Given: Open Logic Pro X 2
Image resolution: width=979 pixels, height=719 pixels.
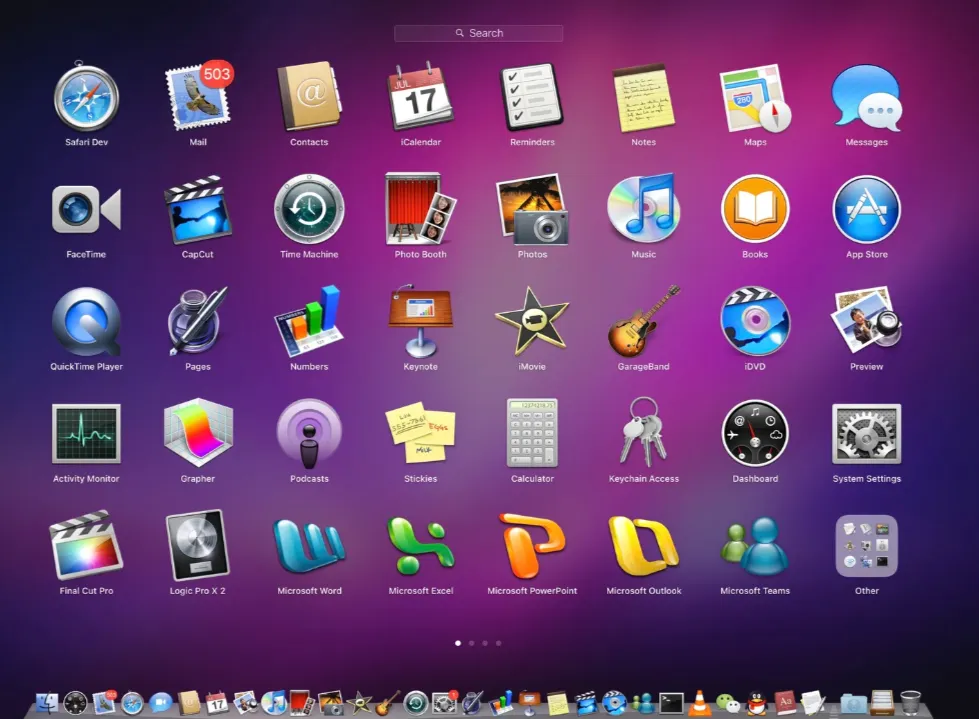Looking at the screenshot, I should tap(198, 545).
